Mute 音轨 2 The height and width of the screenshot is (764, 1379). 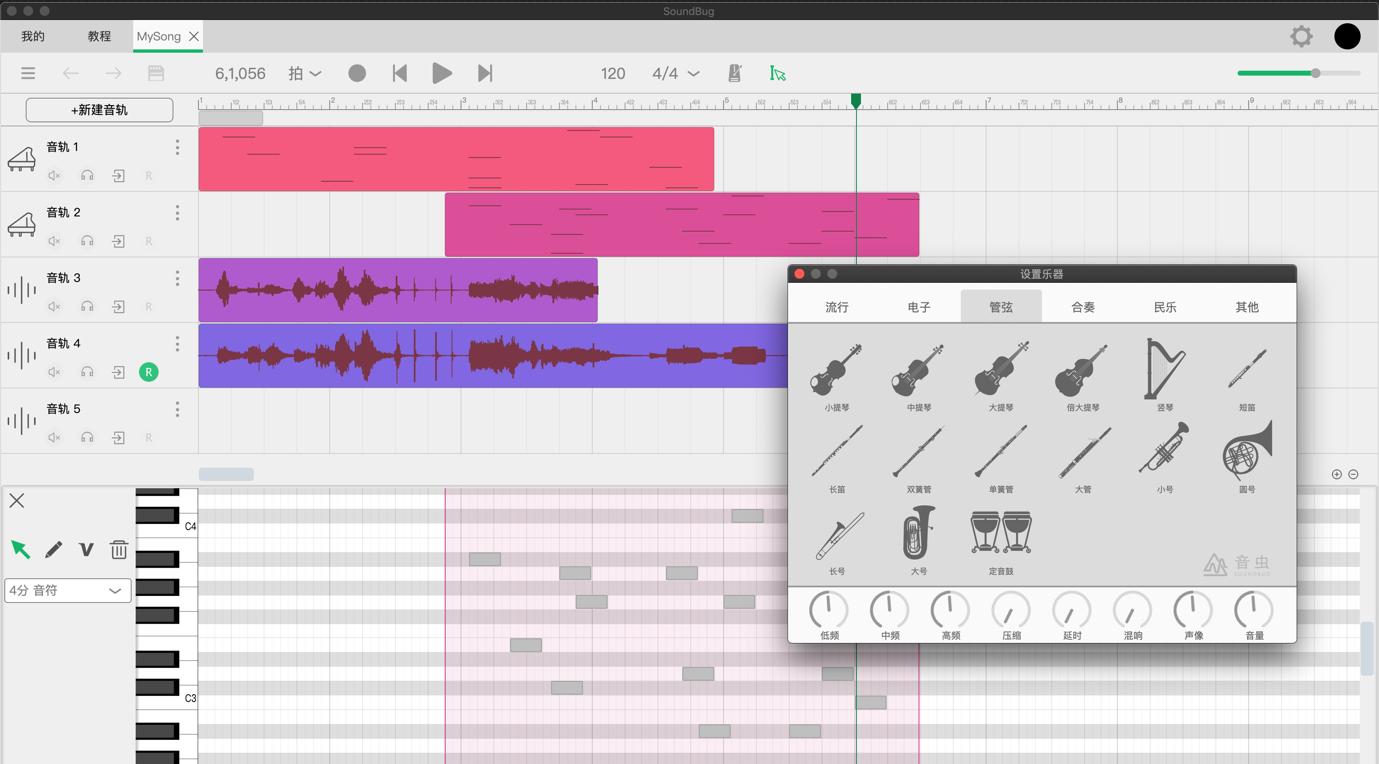click(x=55, y=241)
